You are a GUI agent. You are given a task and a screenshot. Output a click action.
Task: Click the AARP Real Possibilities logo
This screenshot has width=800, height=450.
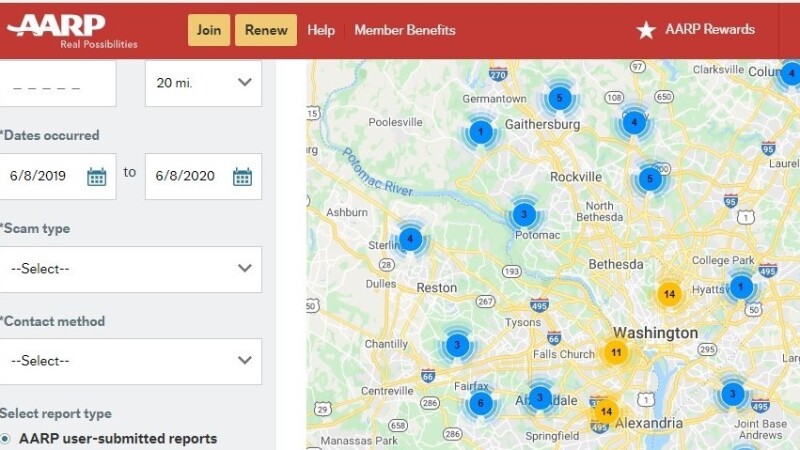point(71,31)
